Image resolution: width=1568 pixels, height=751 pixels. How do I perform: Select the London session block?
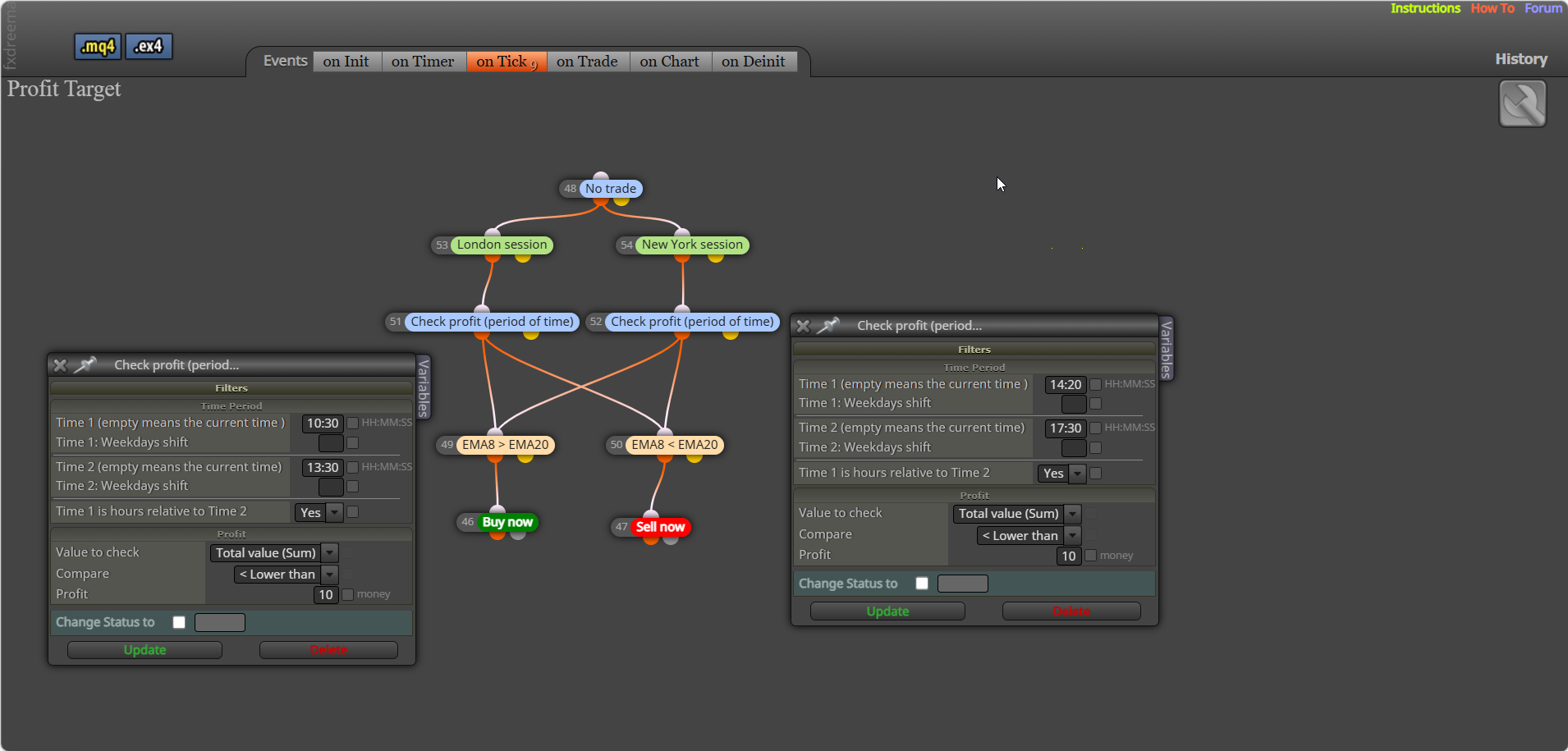502,245
